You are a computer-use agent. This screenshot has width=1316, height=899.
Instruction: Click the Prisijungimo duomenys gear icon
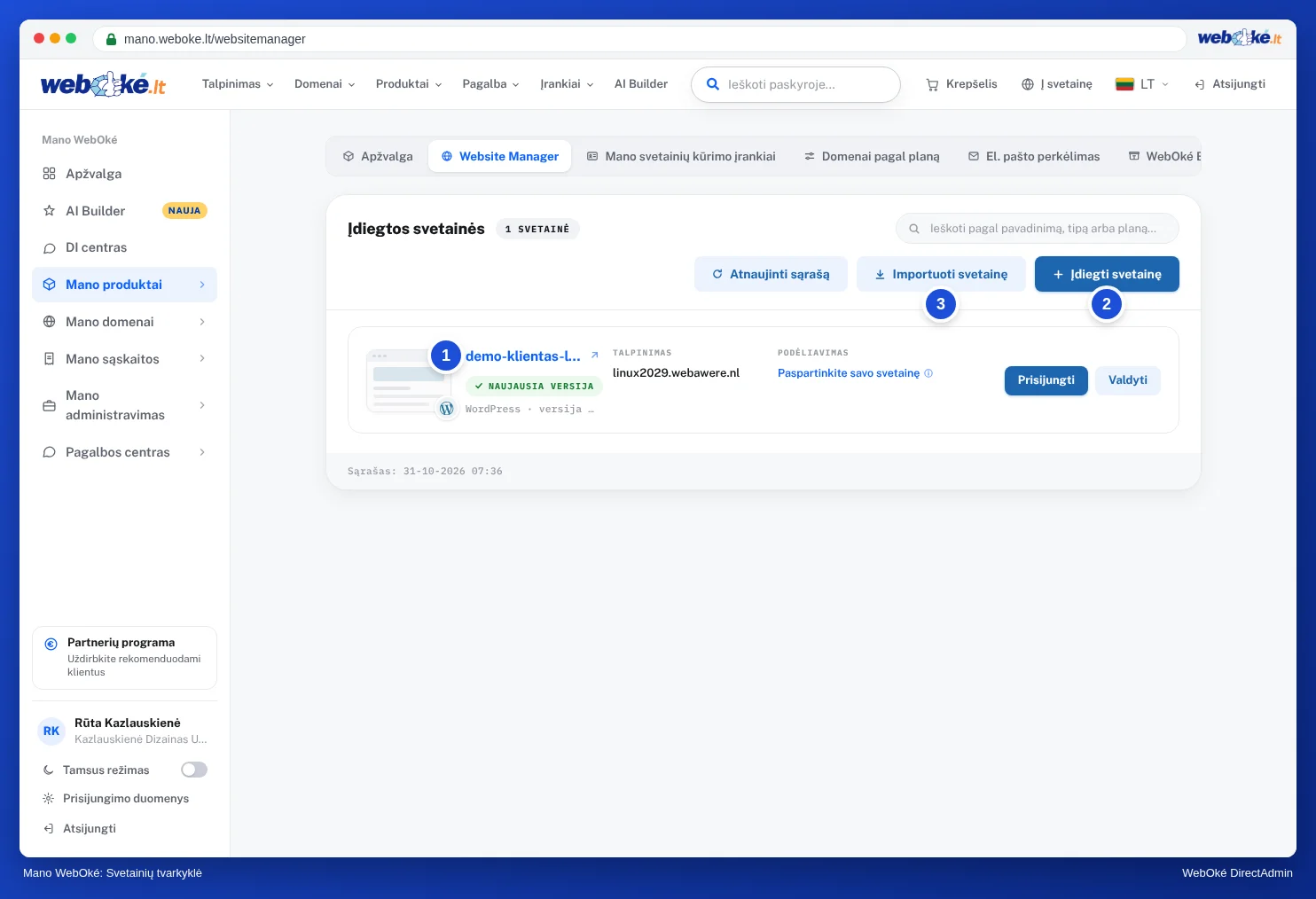pos(49,799)
